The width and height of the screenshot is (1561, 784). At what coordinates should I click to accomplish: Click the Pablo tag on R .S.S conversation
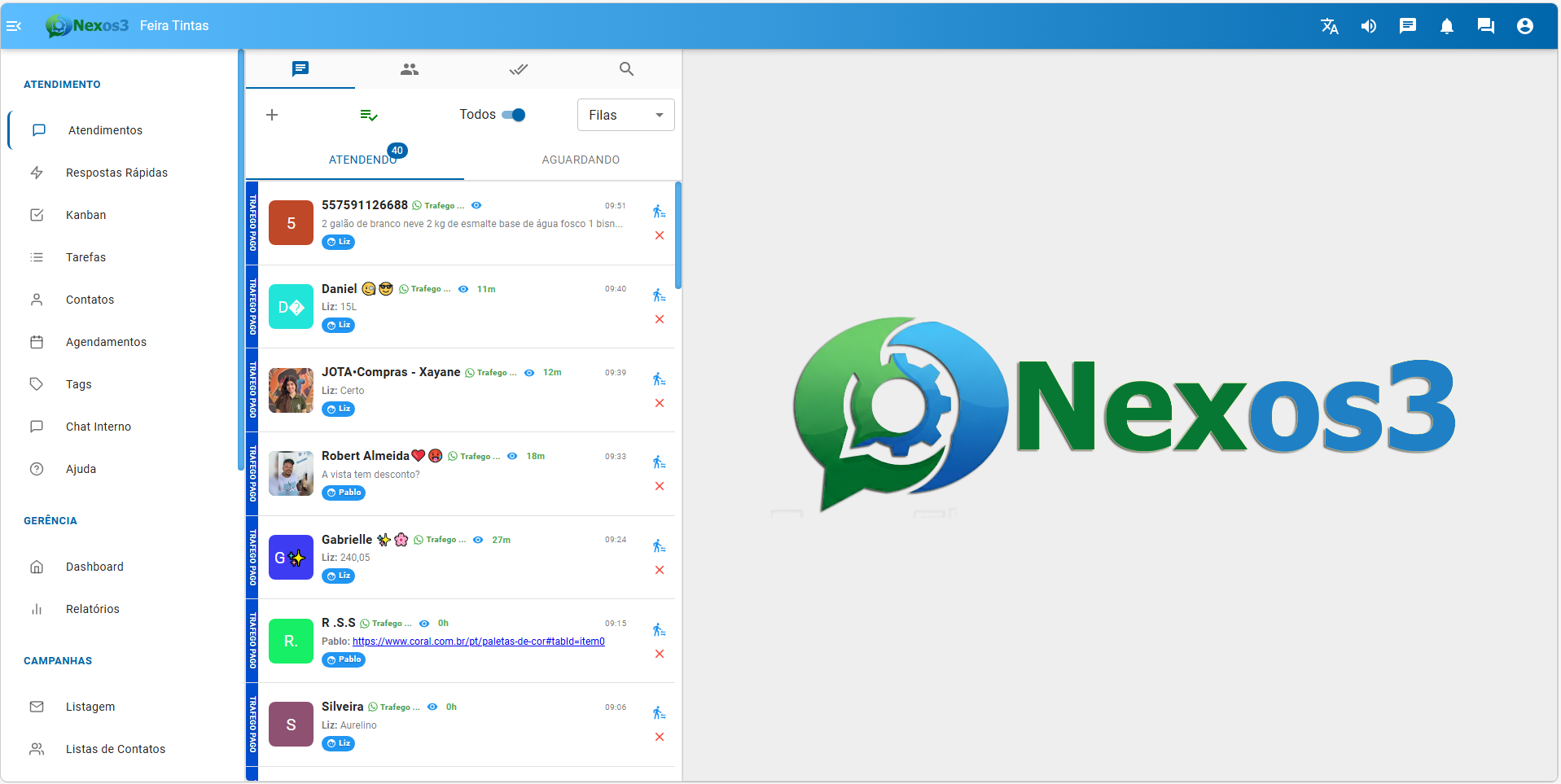(343, 659)
